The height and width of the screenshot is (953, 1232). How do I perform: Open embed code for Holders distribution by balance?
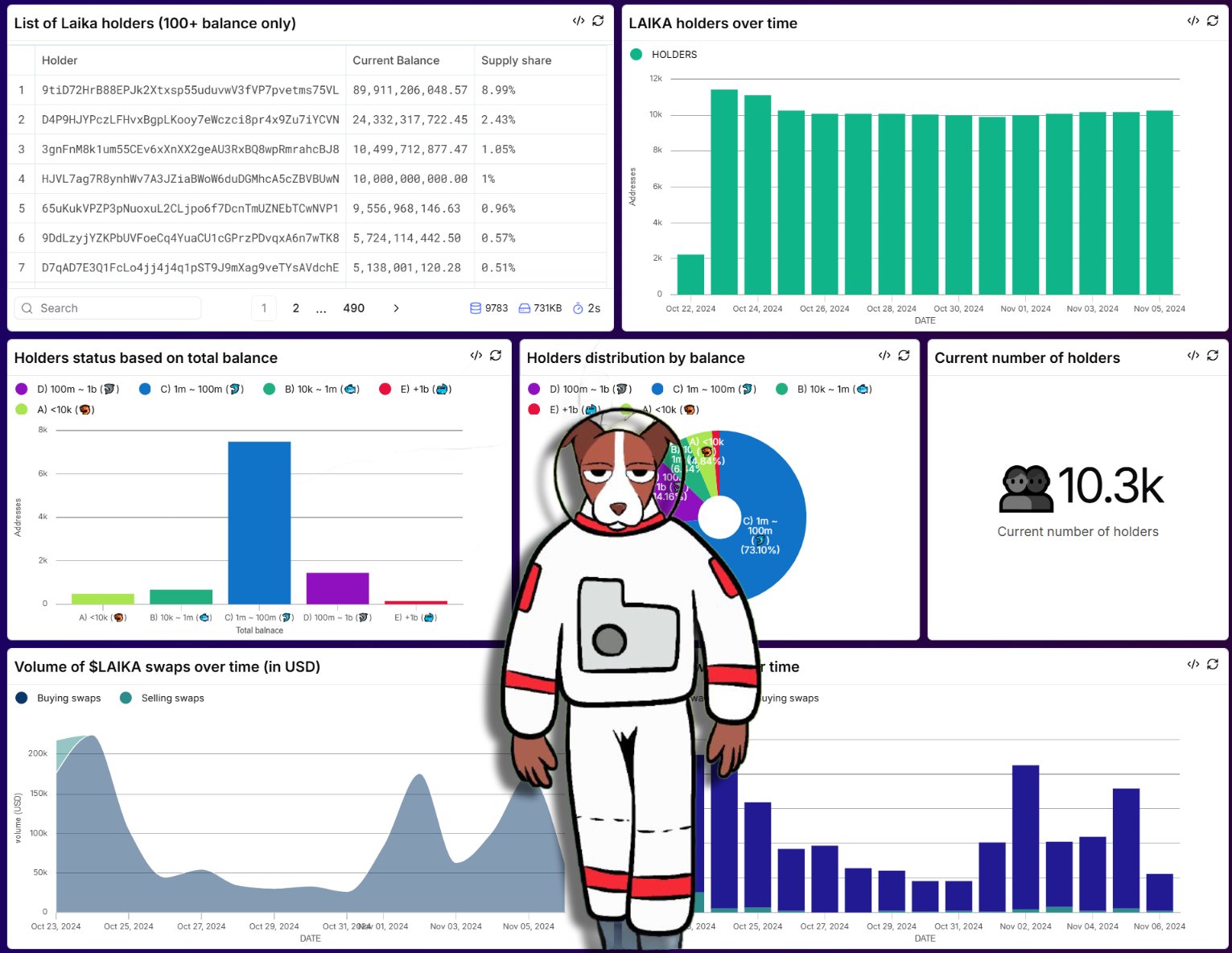884,356
